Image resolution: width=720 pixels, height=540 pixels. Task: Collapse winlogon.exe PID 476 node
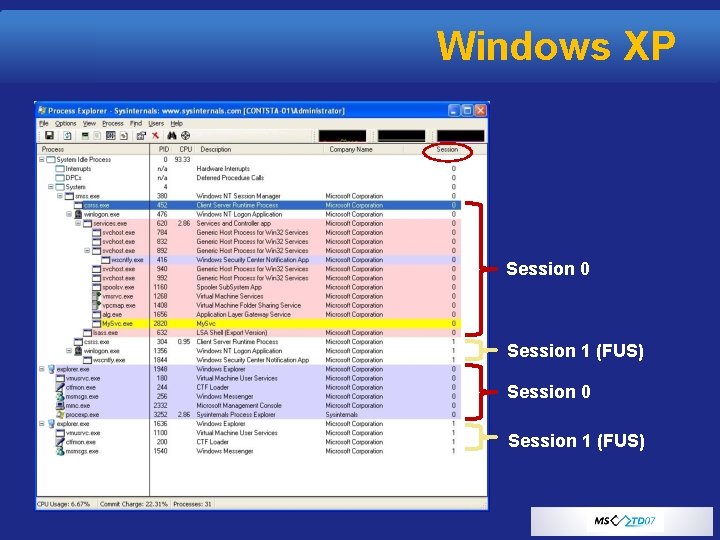(x=69, y=214)
